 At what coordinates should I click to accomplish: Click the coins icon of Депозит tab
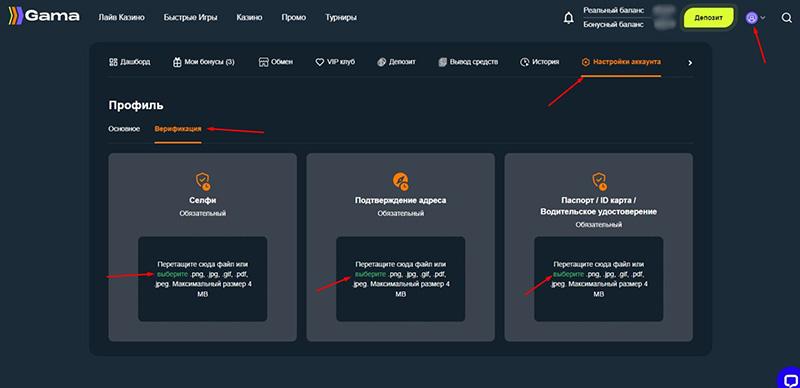click(x=382, y=62)
